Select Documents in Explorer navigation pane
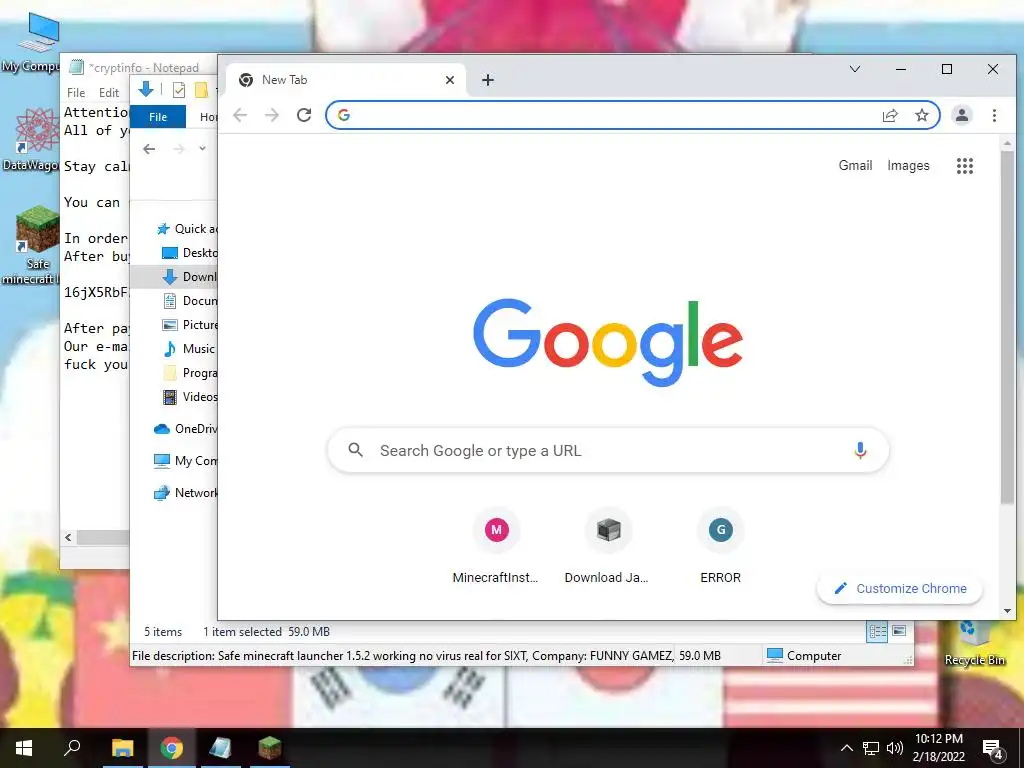This screenshot has height=768, width=1024. click(x=189, y=301)
